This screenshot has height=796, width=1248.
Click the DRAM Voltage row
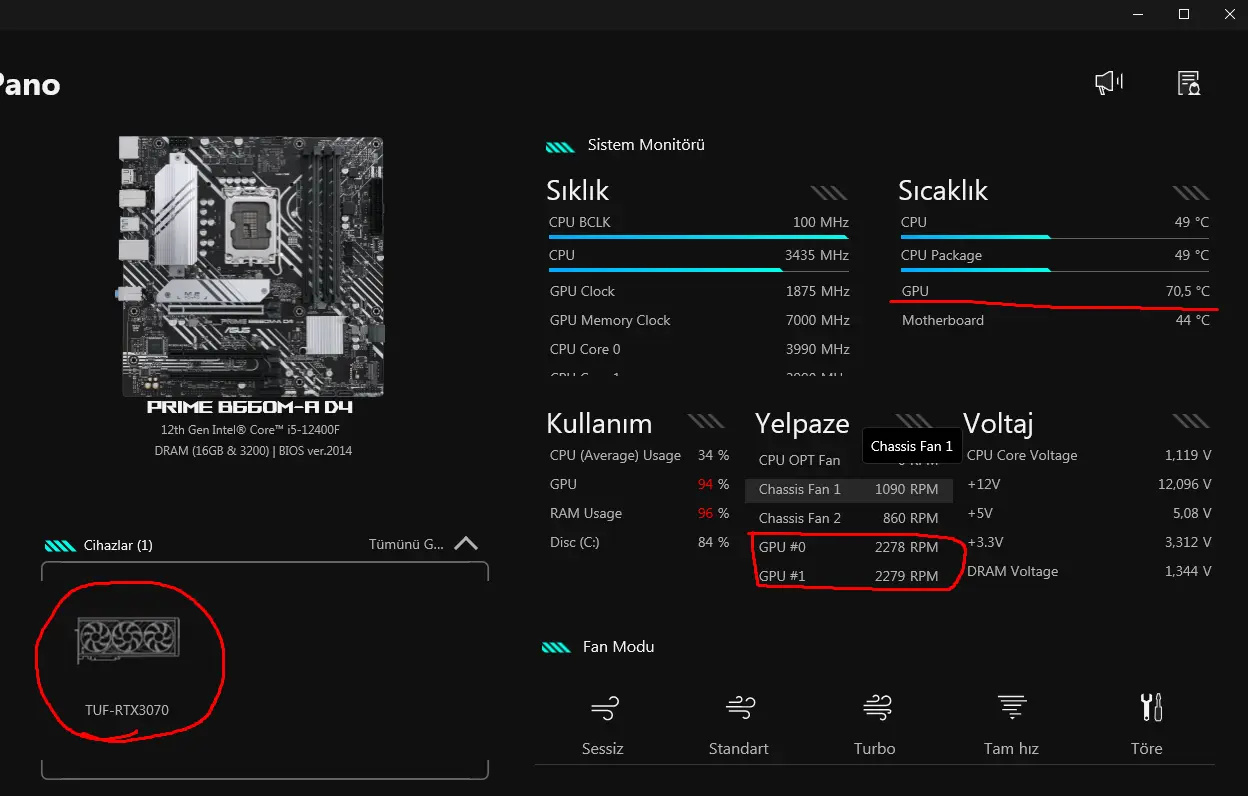pos(1089,572)
